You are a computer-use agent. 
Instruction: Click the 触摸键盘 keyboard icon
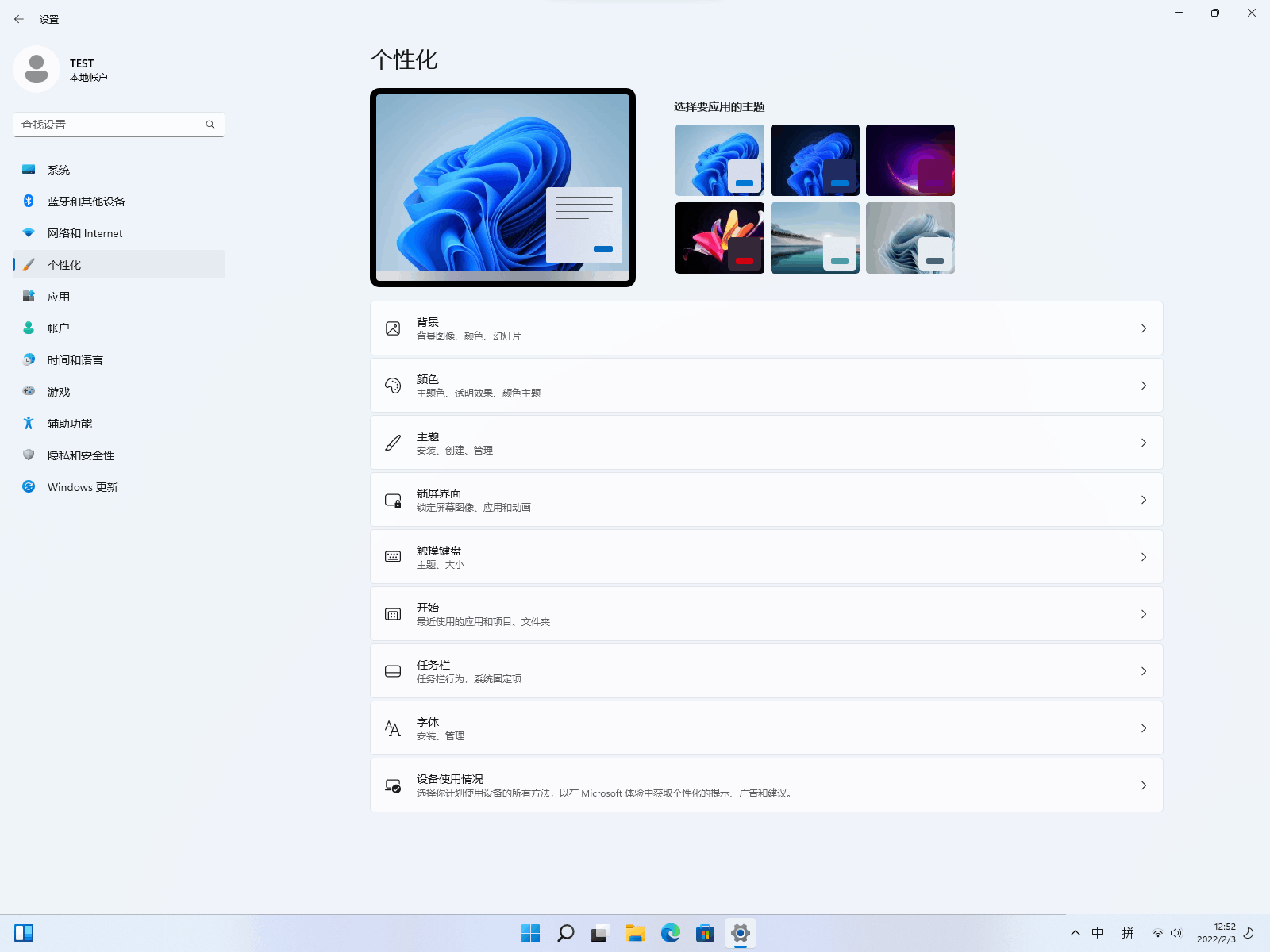click(x=393, y=557)
